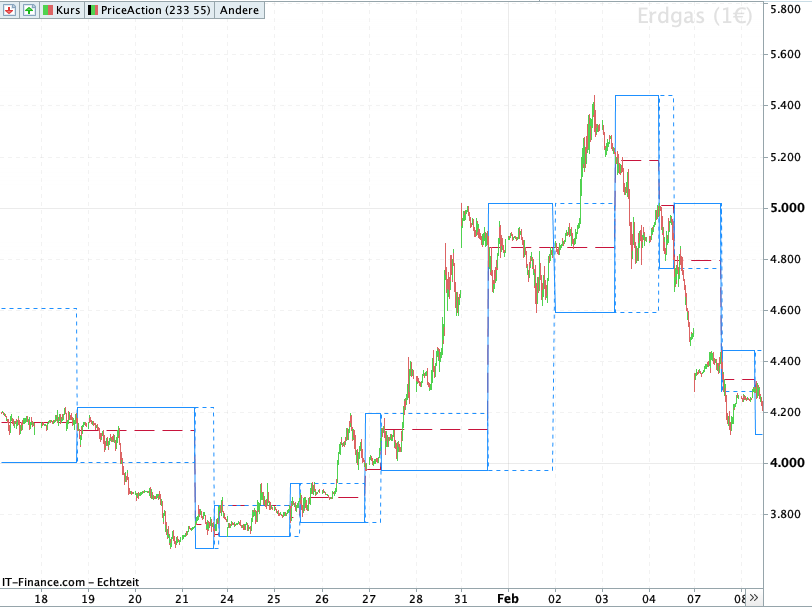Viewport: 812px width, 607px height.
Task: Click the double-chevron scroll-forward button
Action: tap(754, 598)
